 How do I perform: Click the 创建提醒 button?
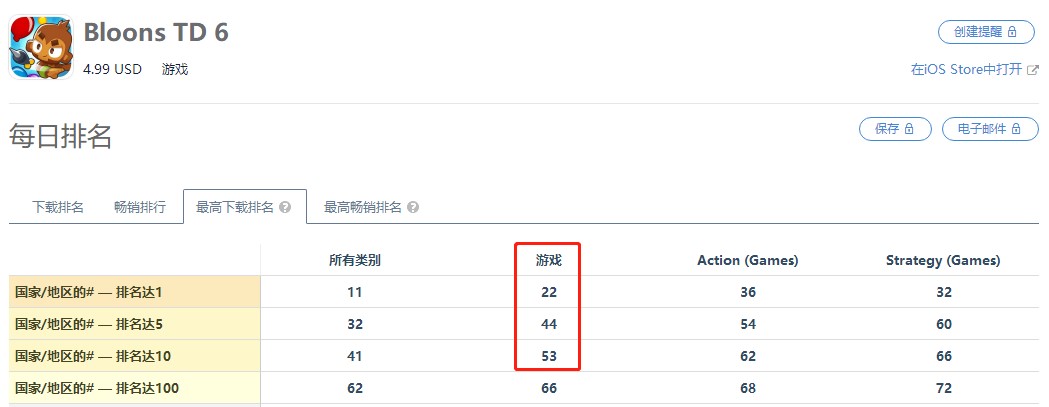[x=986, y=32]
